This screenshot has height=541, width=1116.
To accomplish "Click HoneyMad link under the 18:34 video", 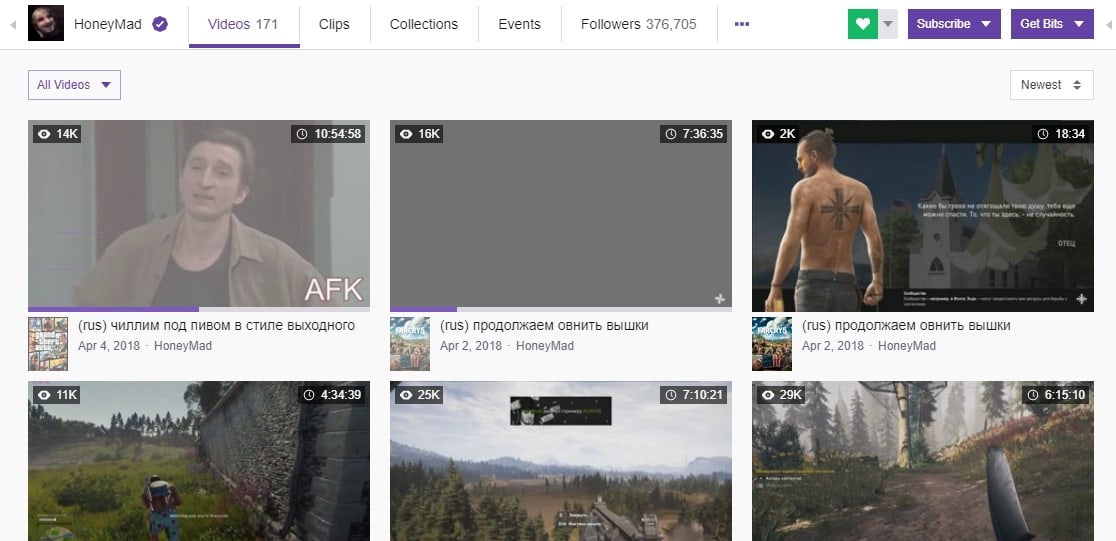I will click(907, 346).
